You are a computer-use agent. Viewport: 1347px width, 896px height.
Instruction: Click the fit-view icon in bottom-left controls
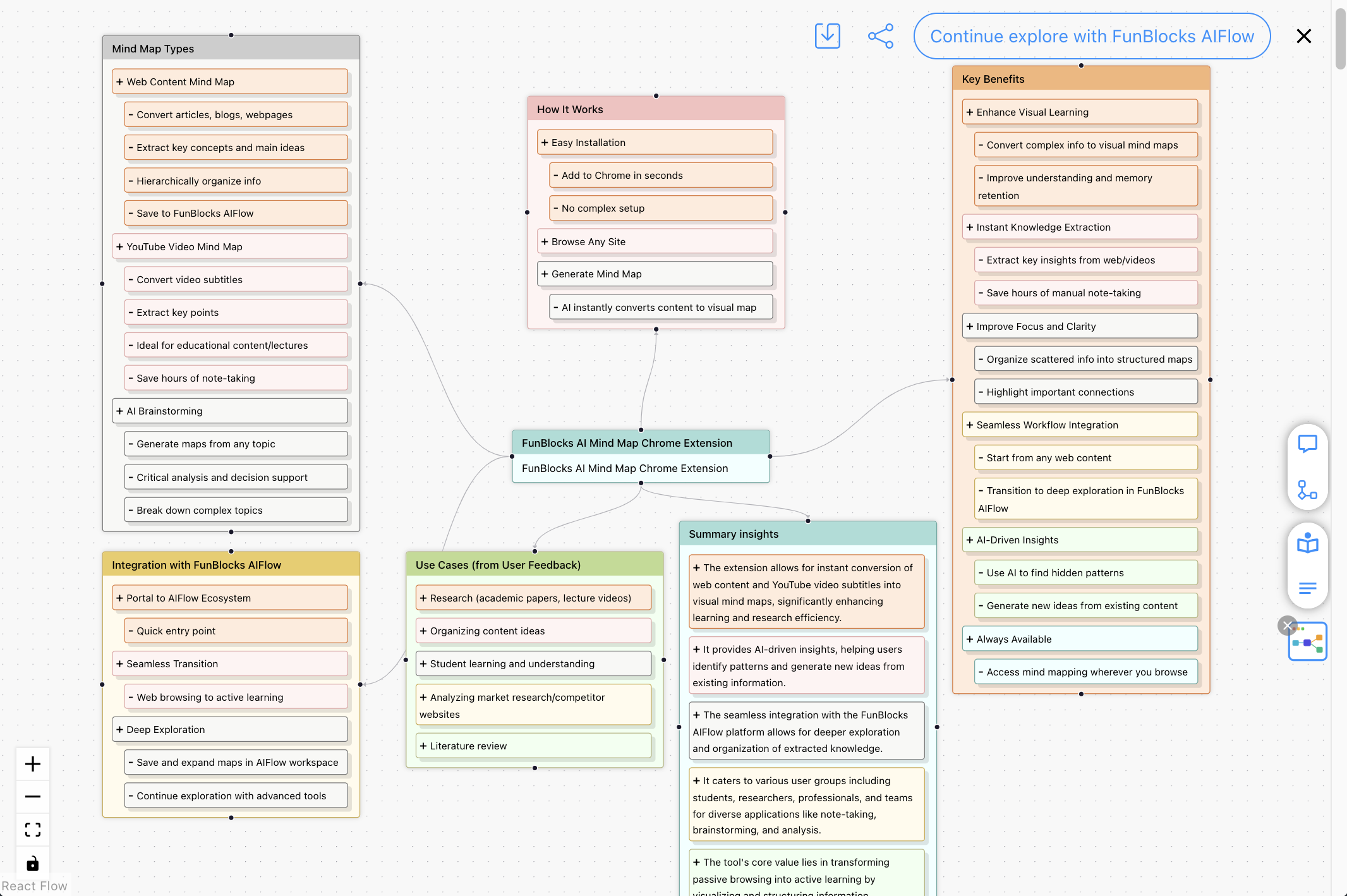point(32,829)
